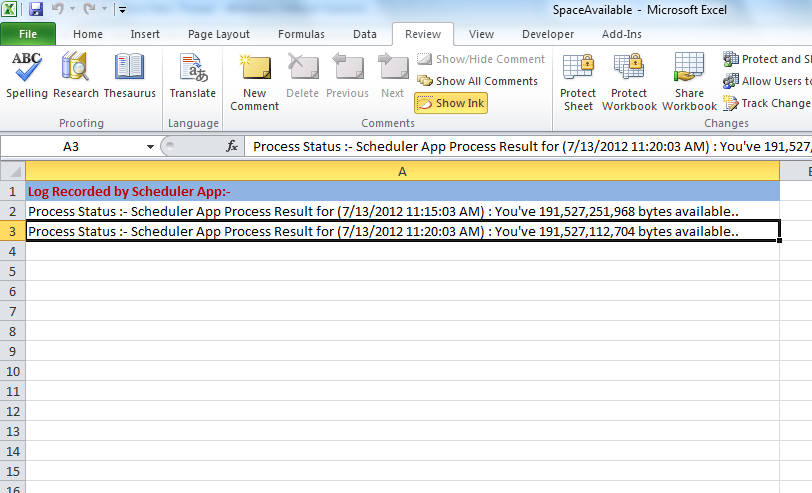This screenshot has height=493, width=812.
Task: Open the Research pane
Action: coord(76,75)
